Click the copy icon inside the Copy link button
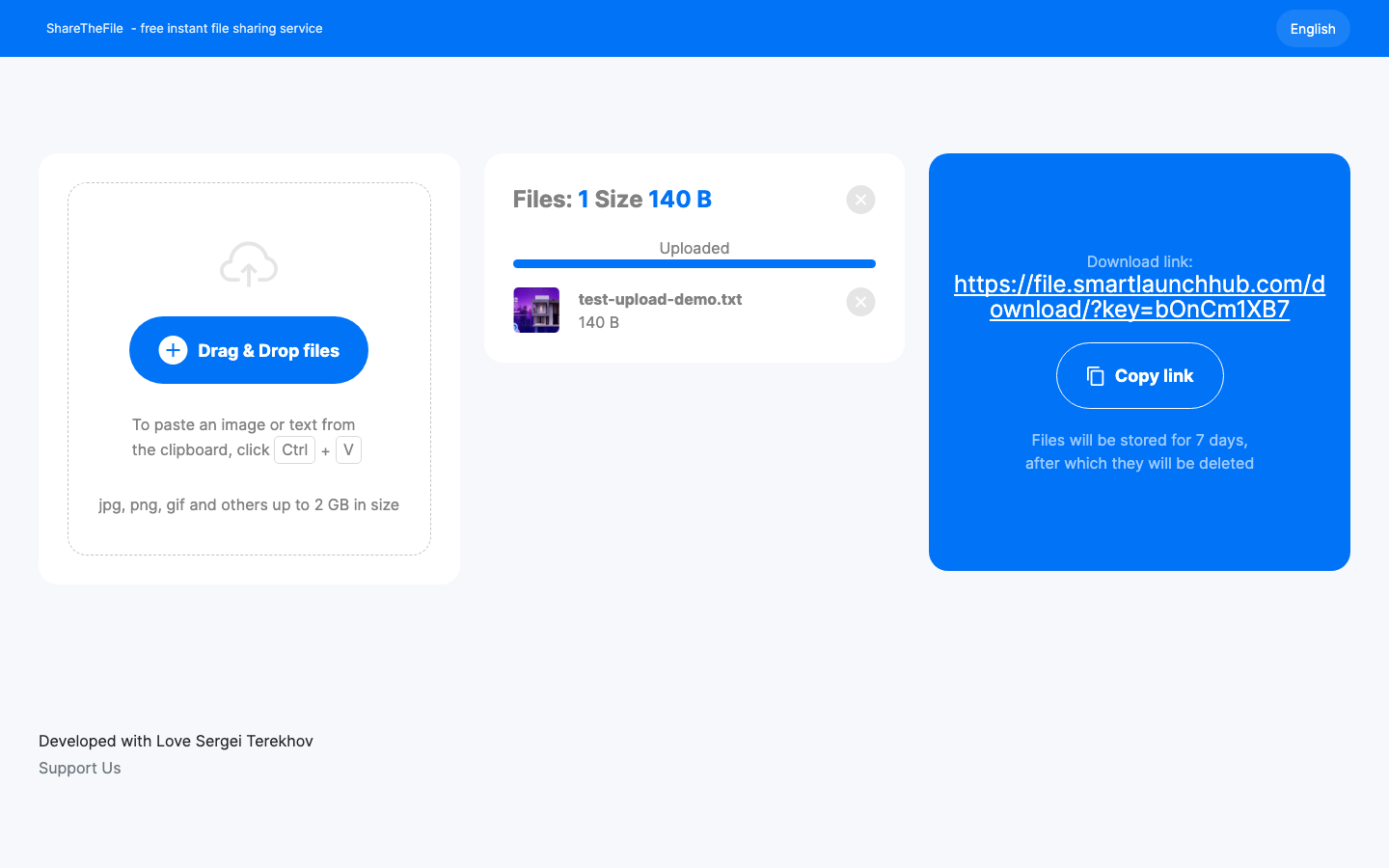Image resolution: width=1389 pixels, height=868 pixels. point(1095,375)
